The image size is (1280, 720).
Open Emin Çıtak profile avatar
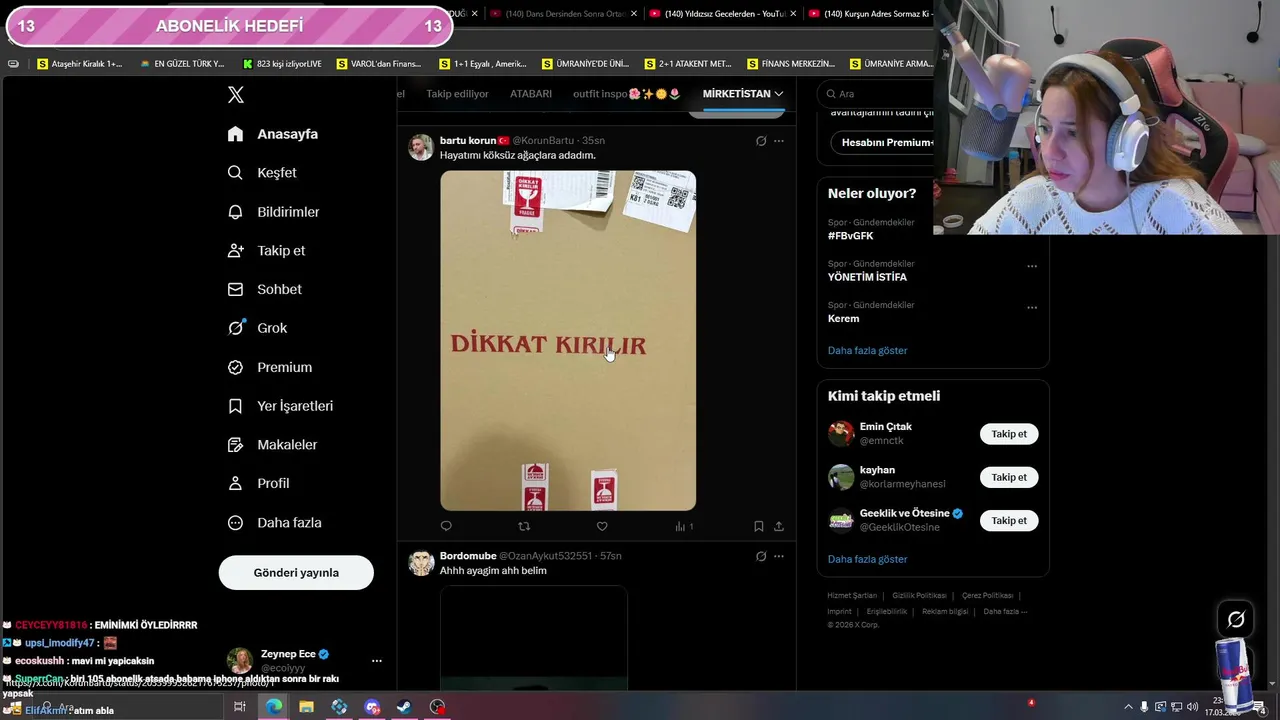tap(841, 434)
